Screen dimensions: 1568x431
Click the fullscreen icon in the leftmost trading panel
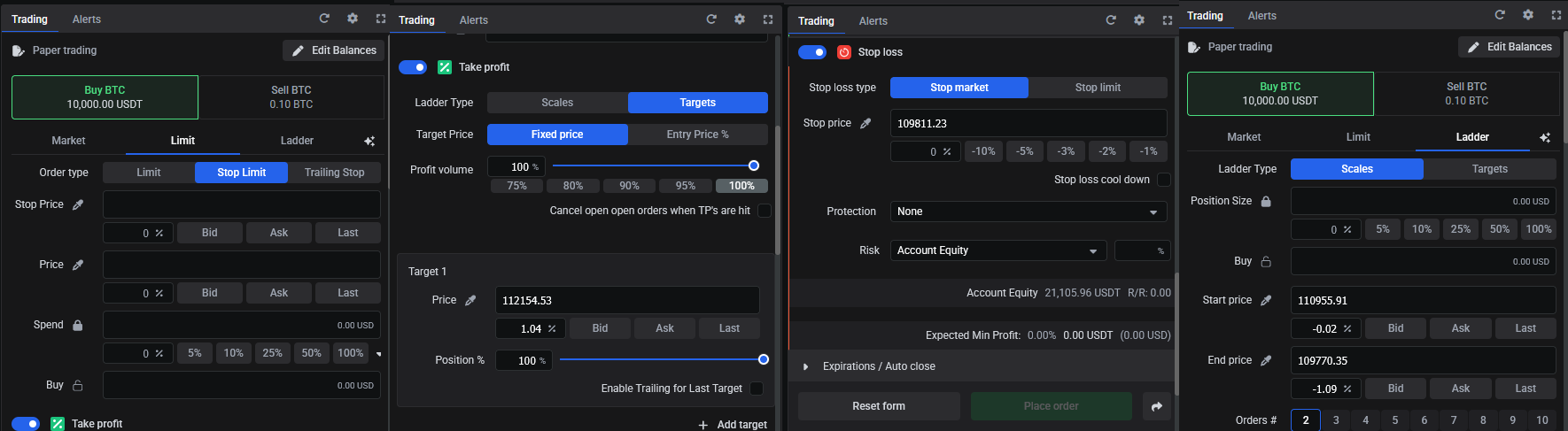pos(381,19)
